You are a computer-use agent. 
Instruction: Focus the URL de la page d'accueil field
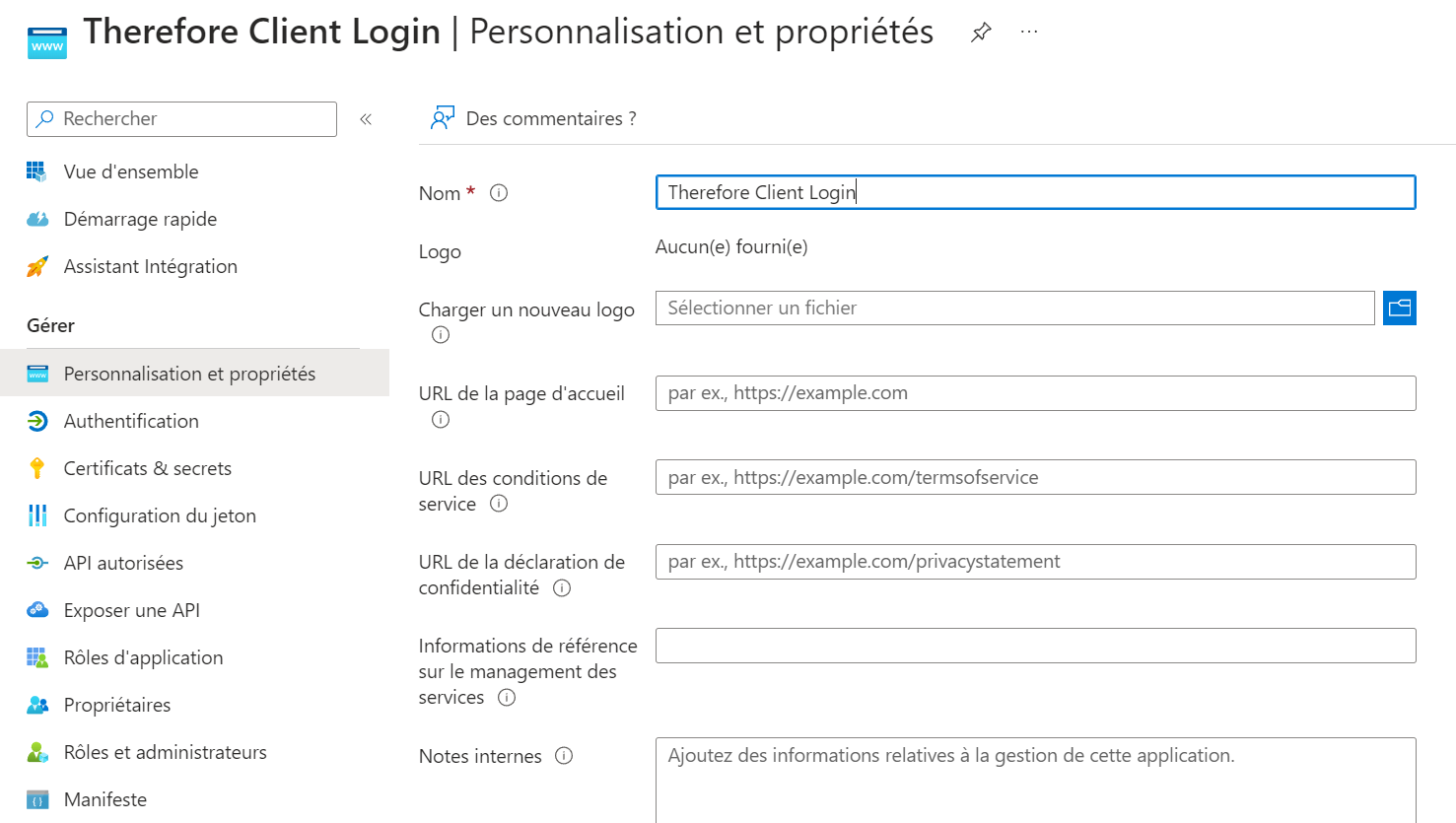pos(1035,393)
